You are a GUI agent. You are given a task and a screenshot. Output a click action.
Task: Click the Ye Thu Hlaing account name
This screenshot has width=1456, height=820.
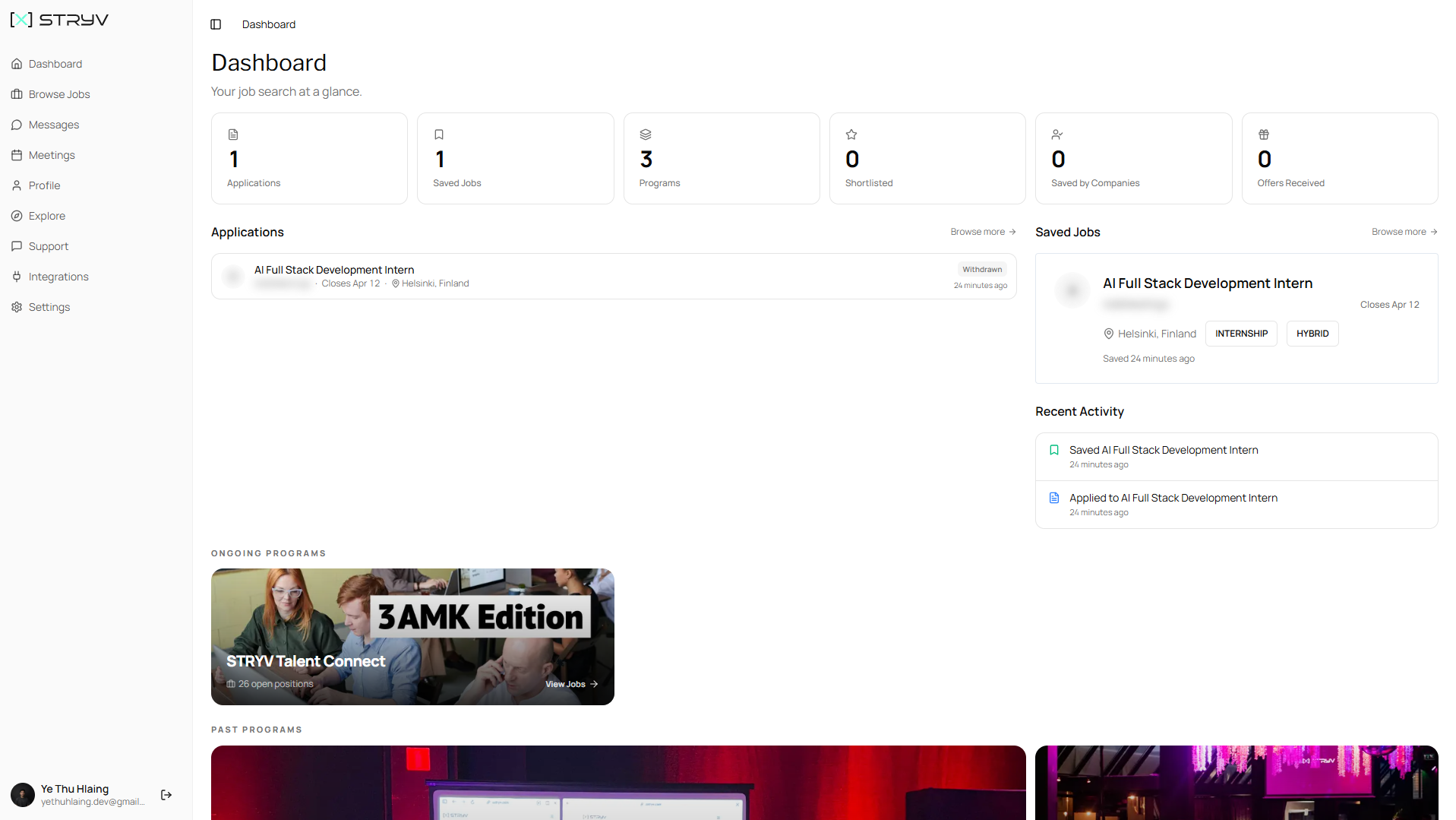(74, 789)
